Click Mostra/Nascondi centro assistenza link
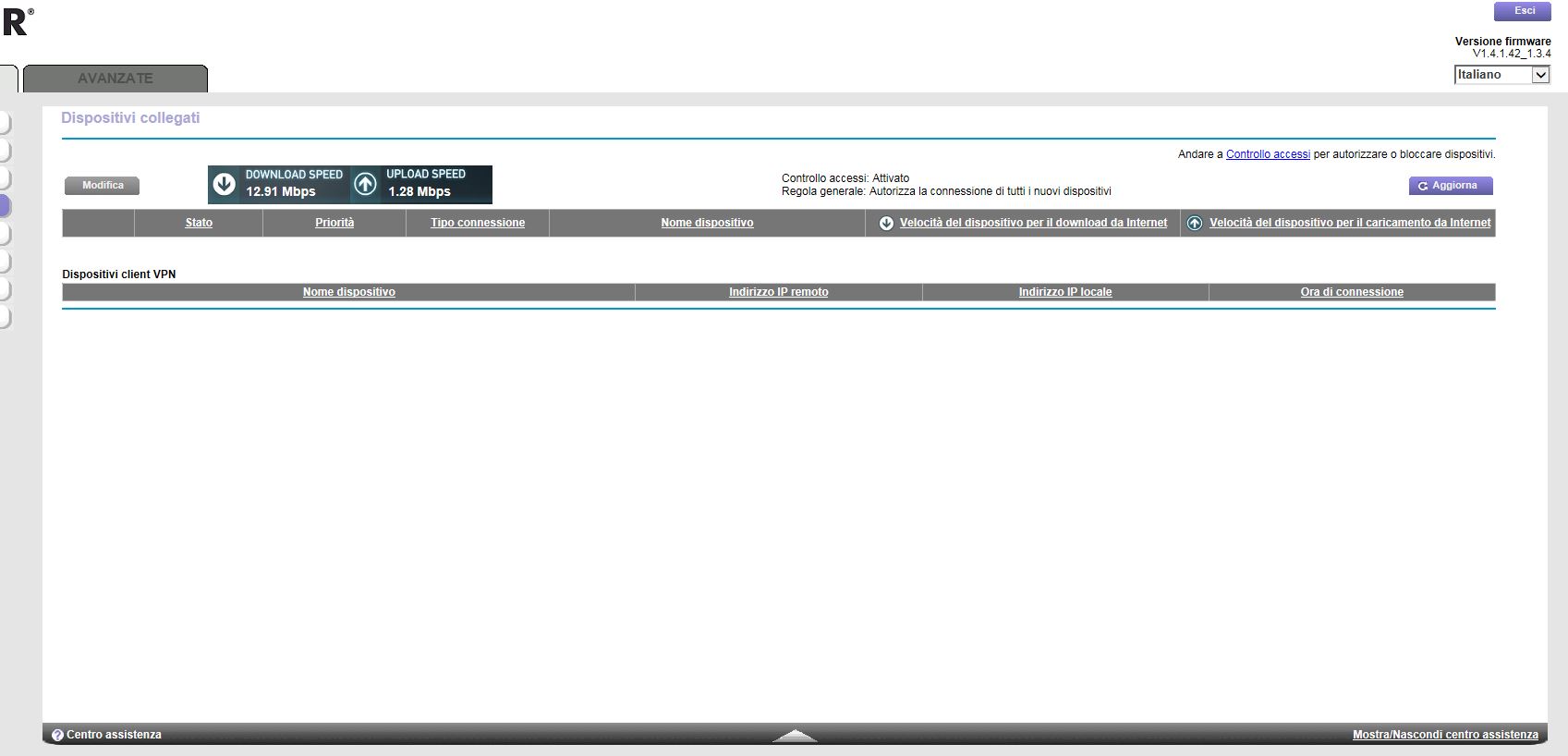 (x=1445, y=735)
